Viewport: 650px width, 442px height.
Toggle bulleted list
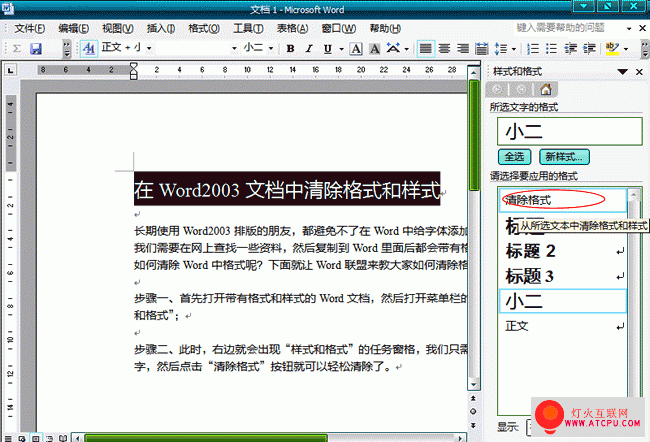pyautogui.click(x=551, y=49)
